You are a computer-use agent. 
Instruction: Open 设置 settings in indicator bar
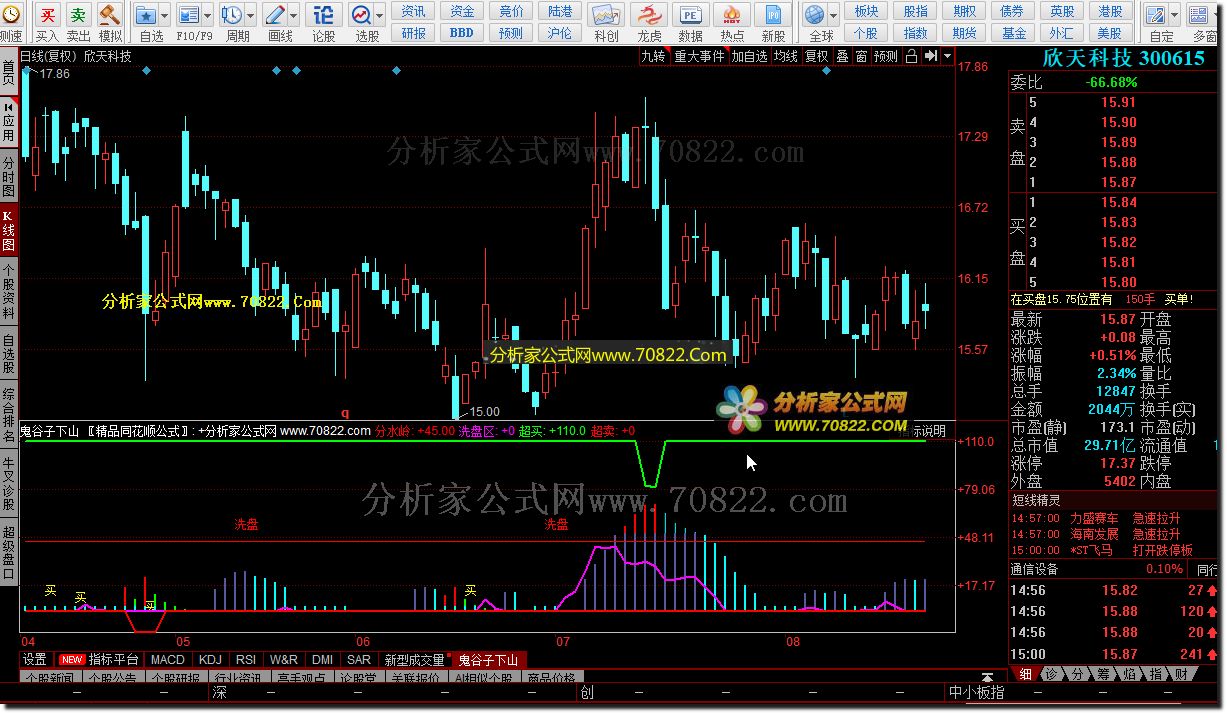point(35,660)
